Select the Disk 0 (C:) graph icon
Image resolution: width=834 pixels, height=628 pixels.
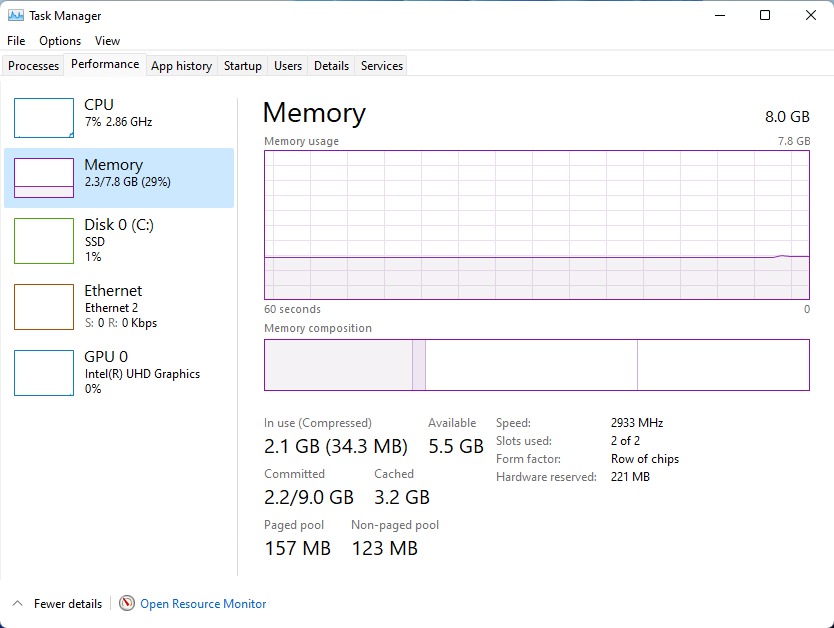click(x=43, y=241)
